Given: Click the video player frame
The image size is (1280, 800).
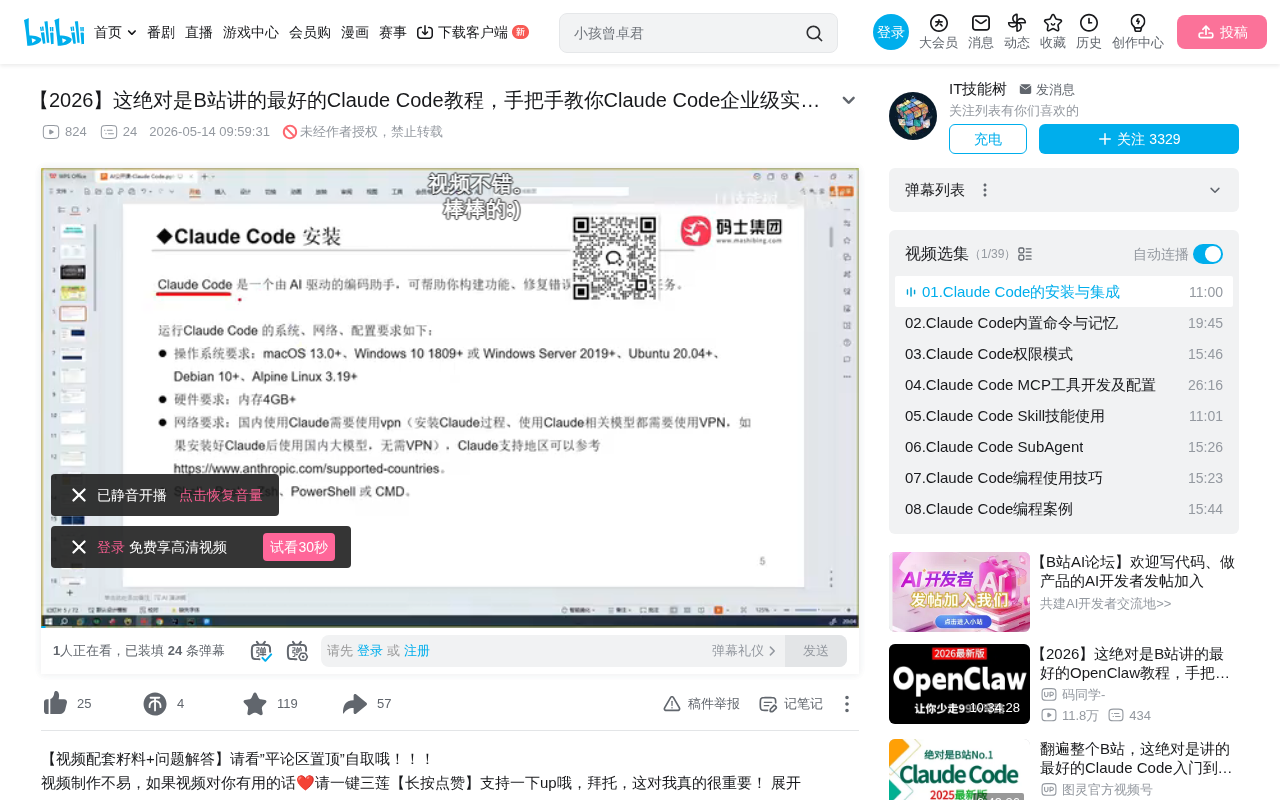Looking at the screenshot, I should click(450, 398).
